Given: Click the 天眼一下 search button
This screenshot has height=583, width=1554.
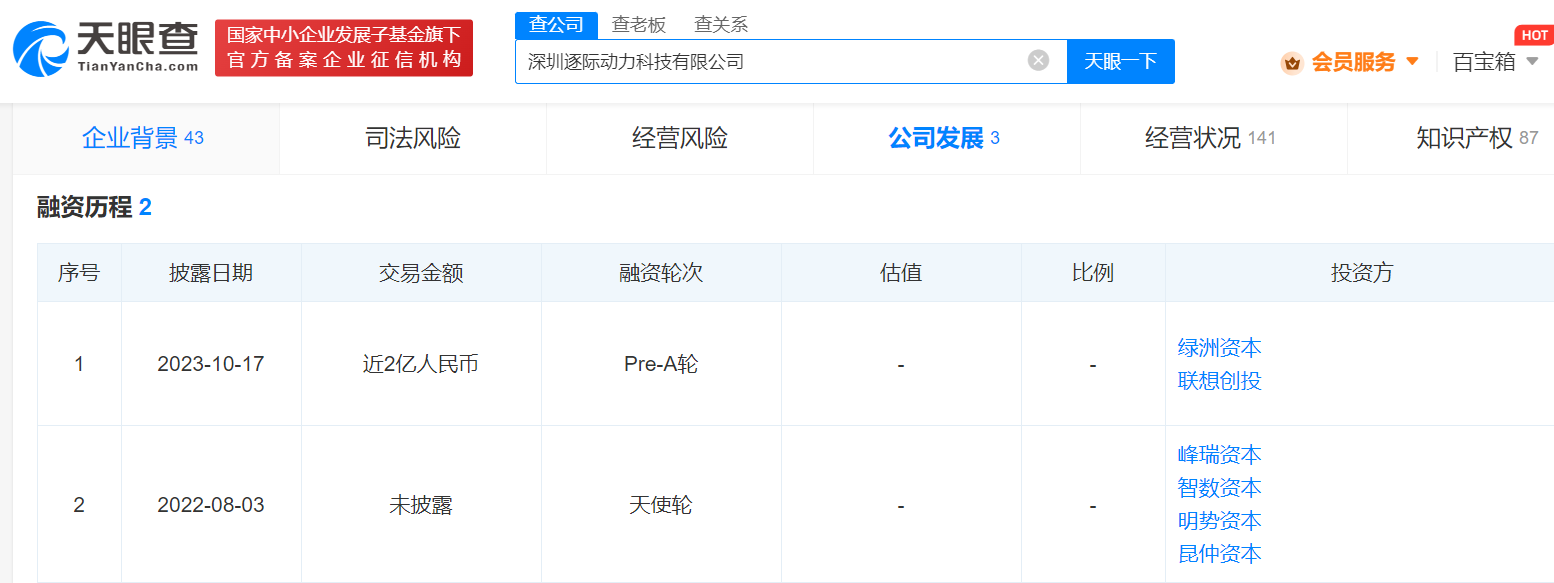Looking at the screenshot, I should click(x=1121, y=61).
